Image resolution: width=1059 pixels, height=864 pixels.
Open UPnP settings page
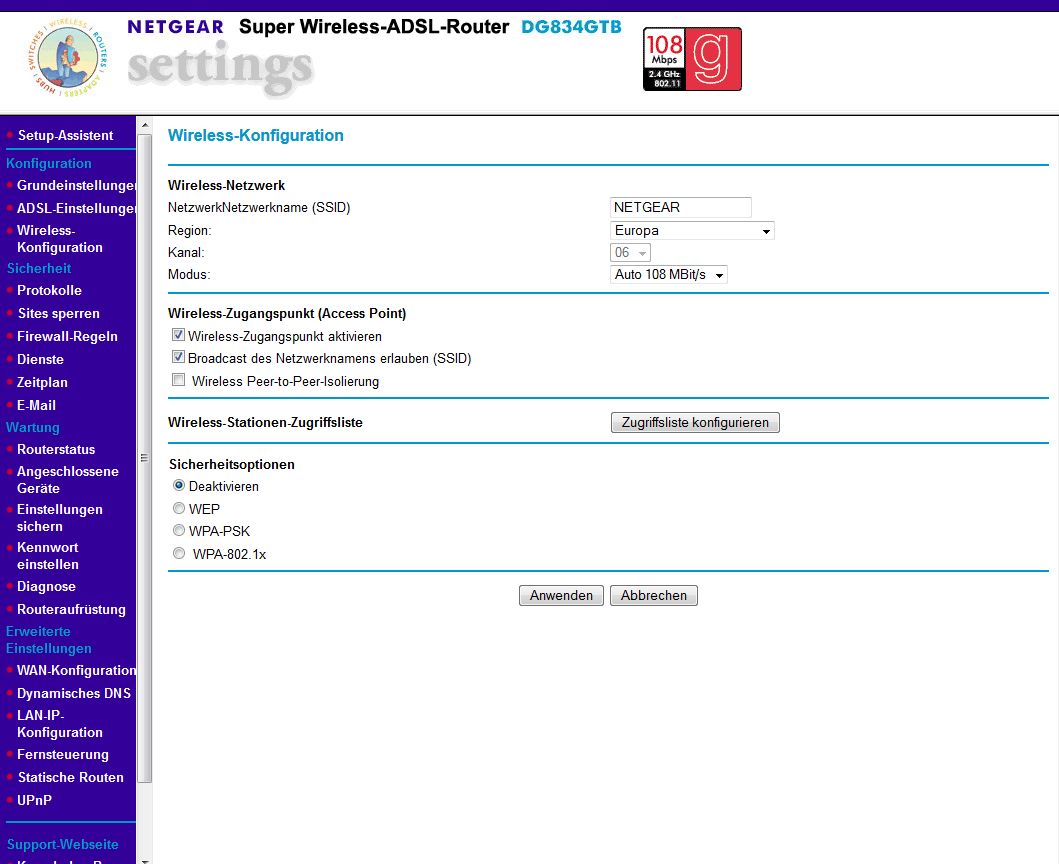(34, 801)
